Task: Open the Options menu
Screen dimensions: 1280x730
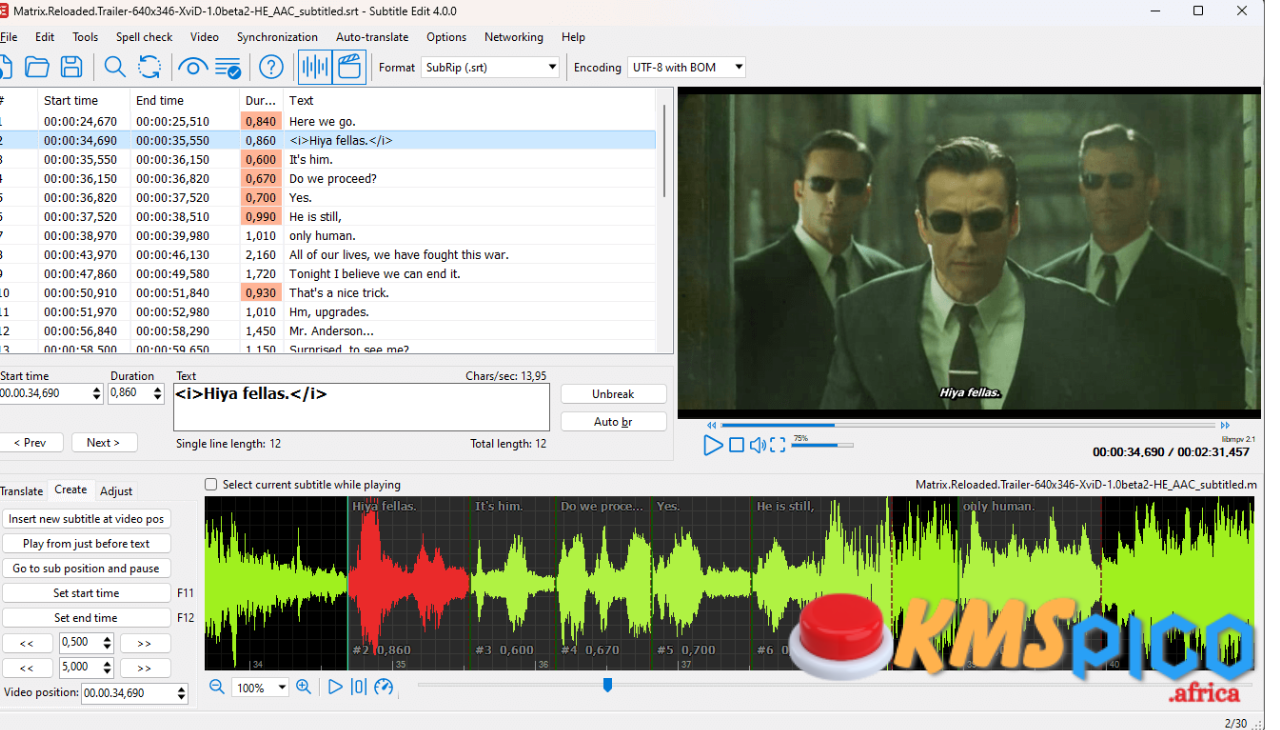Action: [446, 37]
